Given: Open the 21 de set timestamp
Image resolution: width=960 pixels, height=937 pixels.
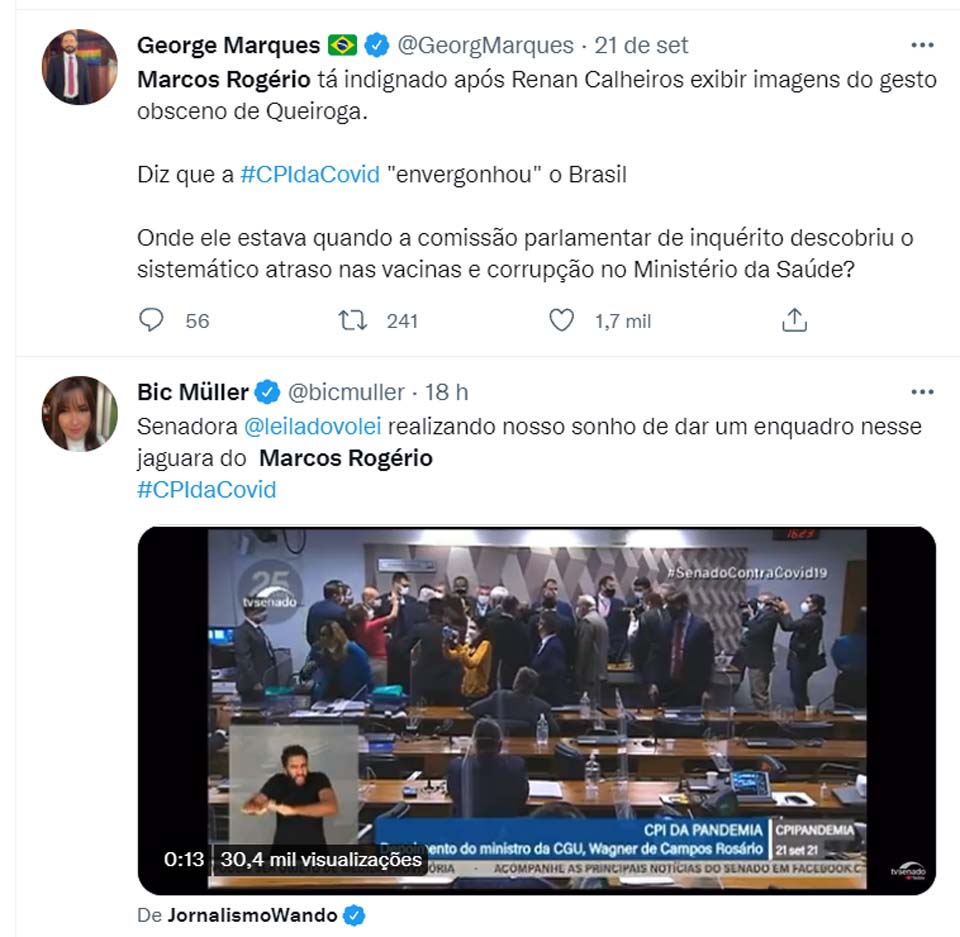Looking at the screenshot, I should pyautogui.click(x=641, y=46).
